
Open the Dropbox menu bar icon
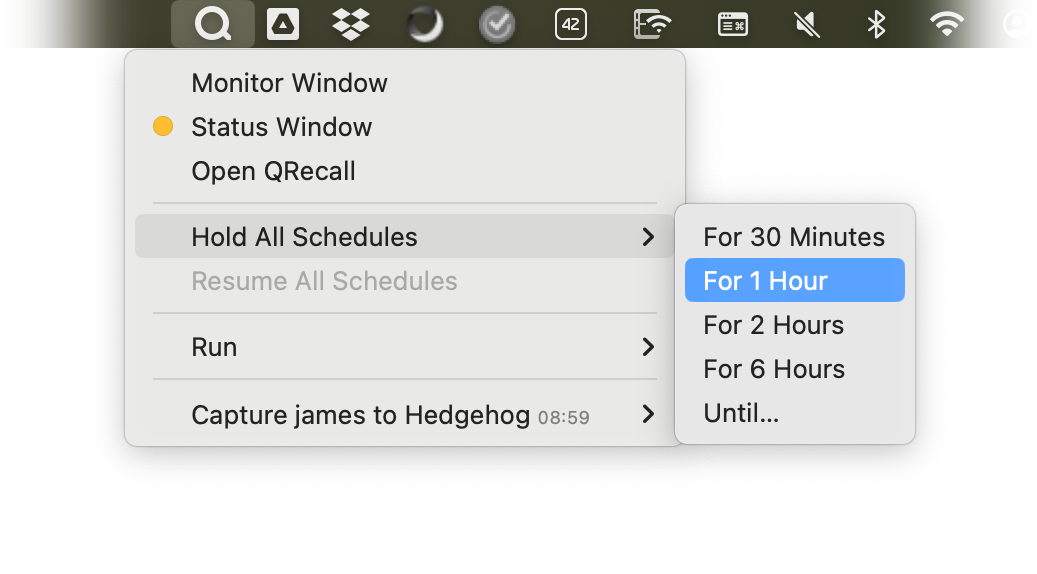point(351,24)
